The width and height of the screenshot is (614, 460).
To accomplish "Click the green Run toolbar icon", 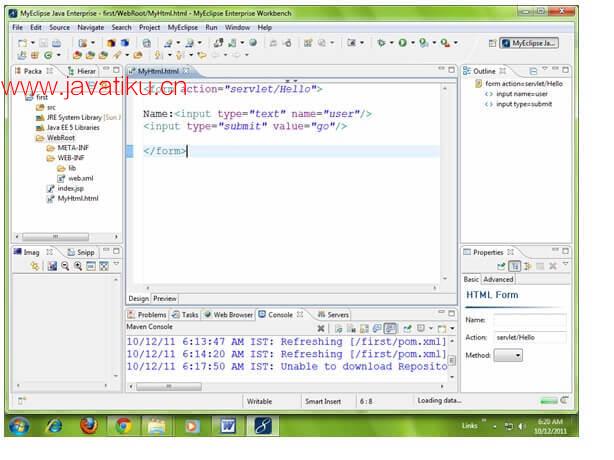I will point(402,42).
